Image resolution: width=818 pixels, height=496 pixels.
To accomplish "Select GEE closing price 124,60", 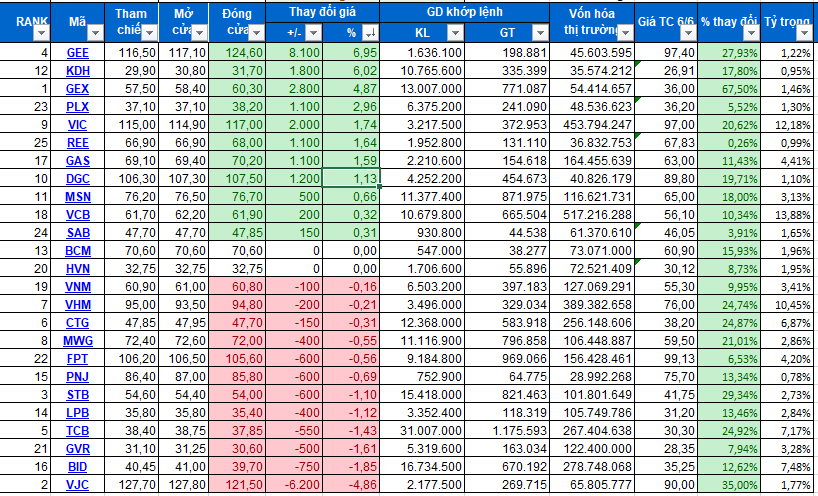I will point(237,53).
